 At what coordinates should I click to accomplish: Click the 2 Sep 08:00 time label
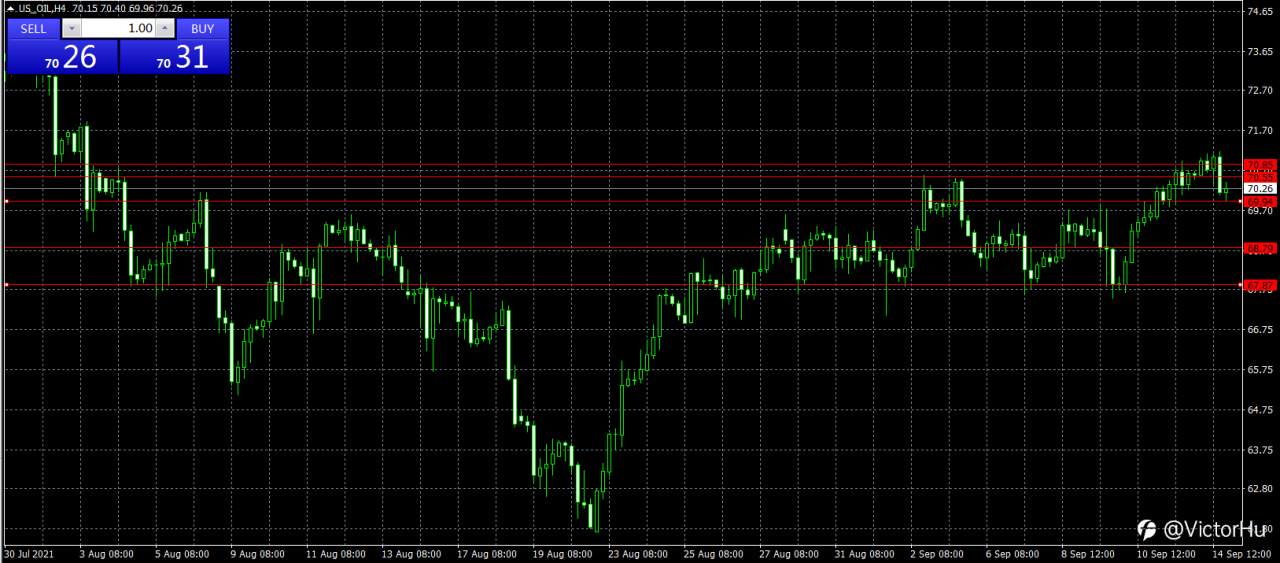pos(937,553)
